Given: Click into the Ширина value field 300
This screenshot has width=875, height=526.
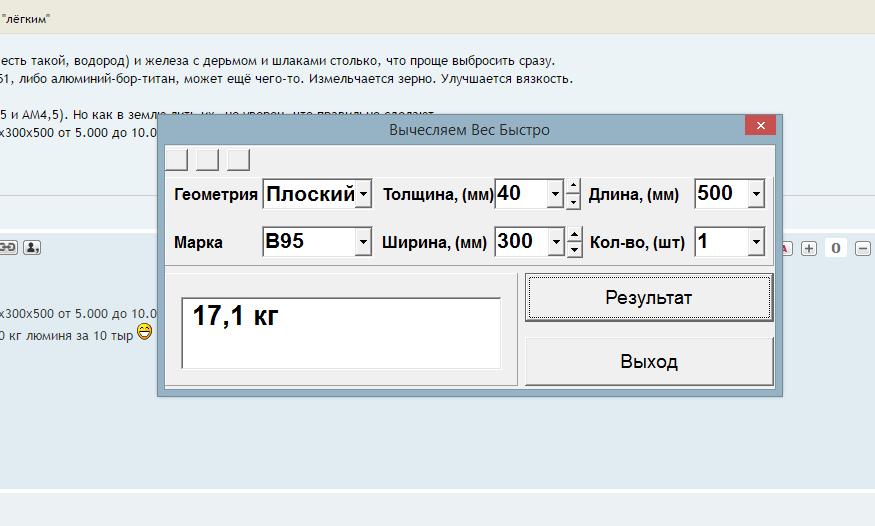Looking at the screenshot, I should (522, 242).
